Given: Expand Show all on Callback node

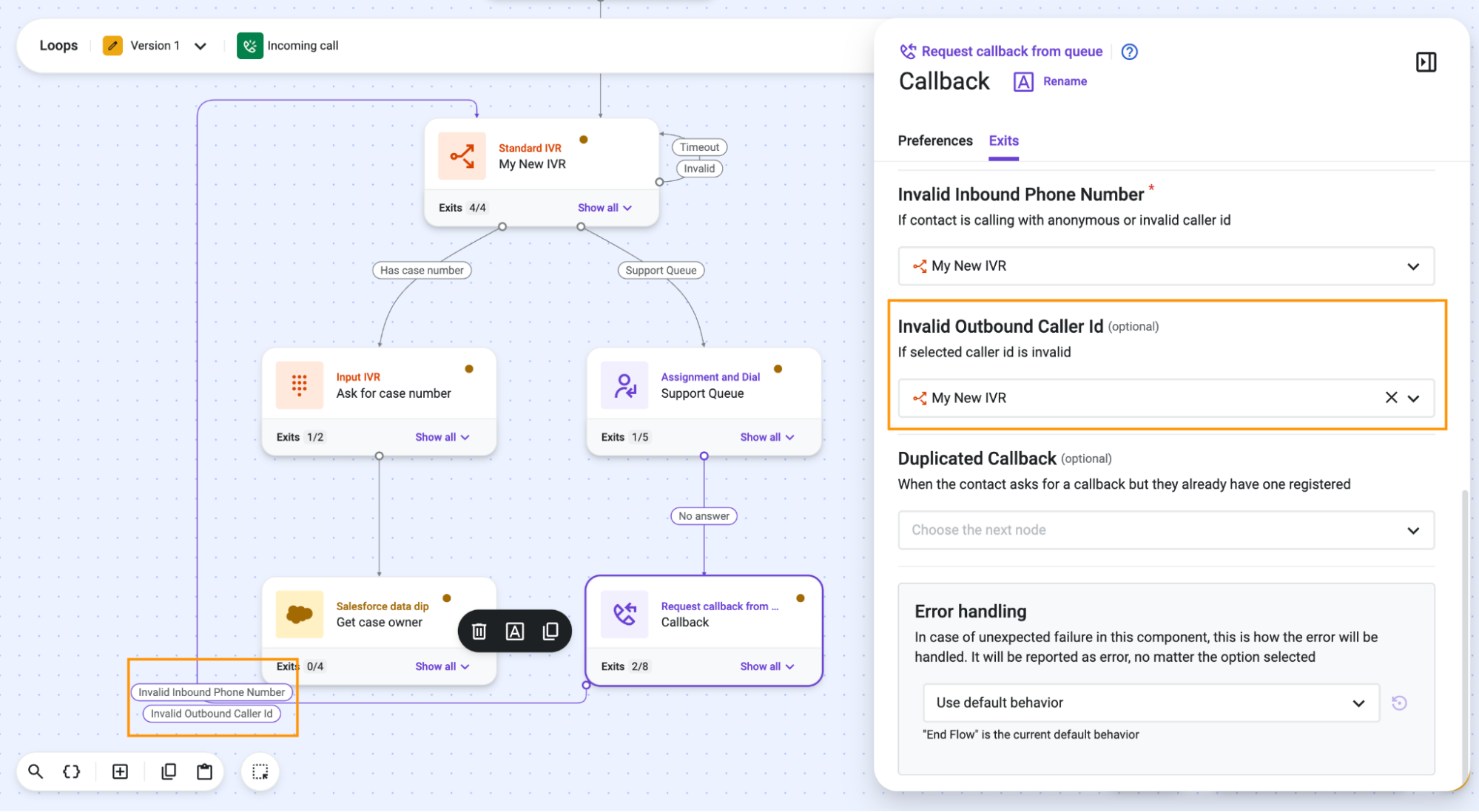Looking at the screenshot, I should pos(767,666).
